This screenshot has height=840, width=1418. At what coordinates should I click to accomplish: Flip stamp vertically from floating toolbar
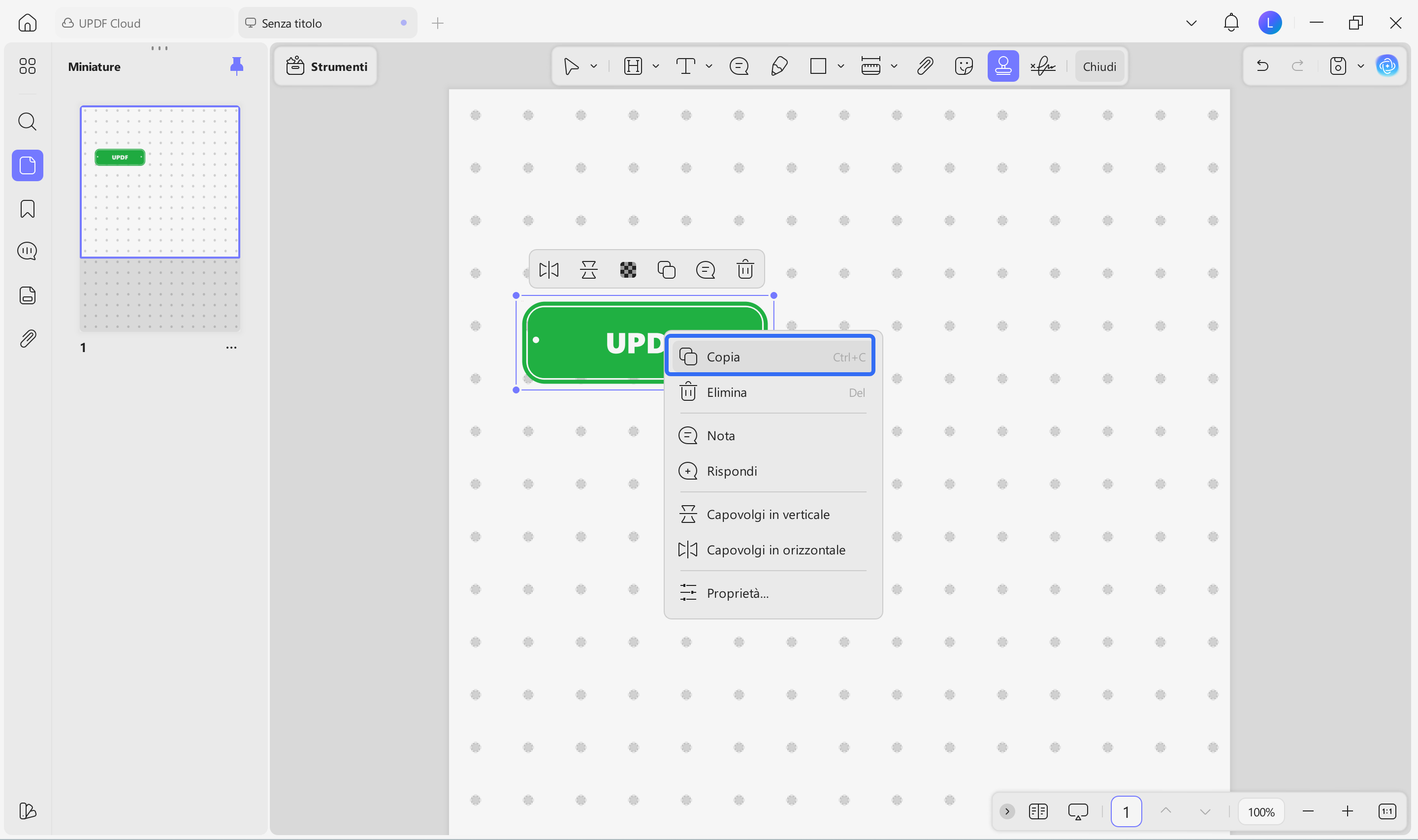(x=588, y=269)
